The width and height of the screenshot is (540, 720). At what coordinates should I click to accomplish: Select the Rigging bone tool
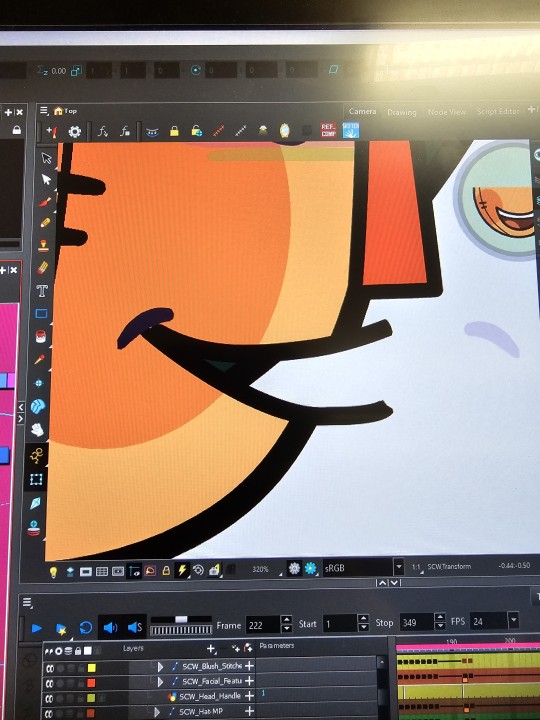tap(37, 456)
